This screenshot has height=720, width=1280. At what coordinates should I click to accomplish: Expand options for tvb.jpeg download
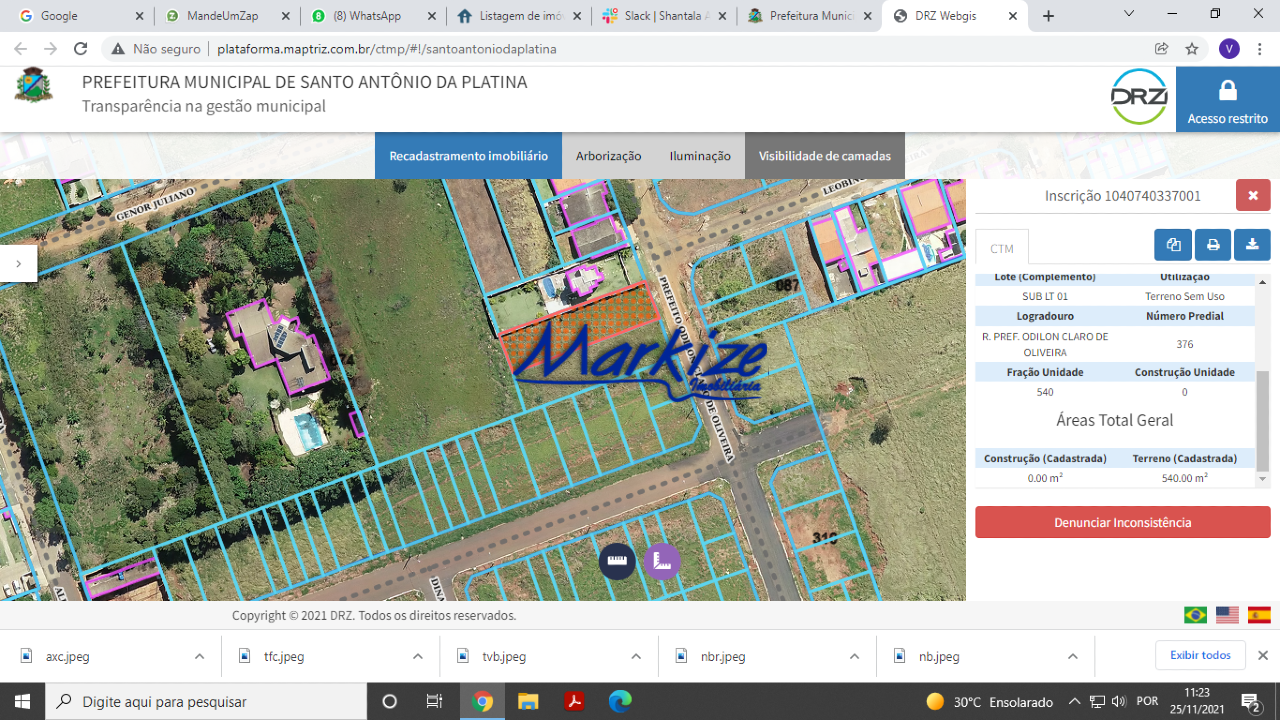point(636,656)
